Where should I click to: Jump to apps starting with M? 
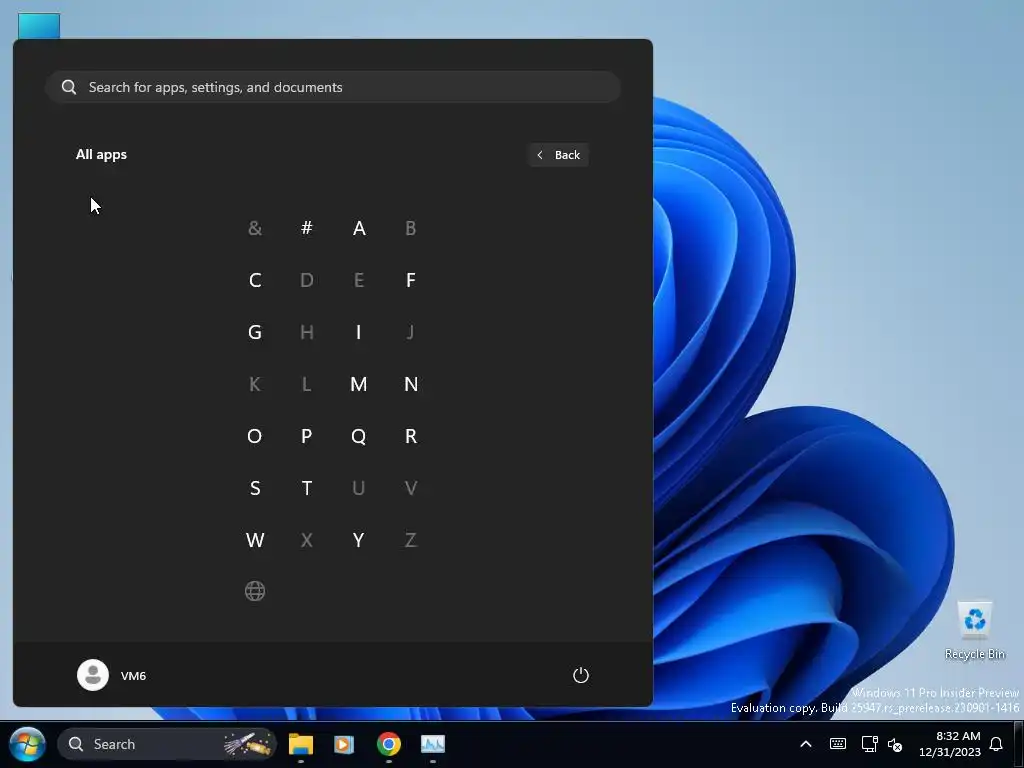click(359, 384)
